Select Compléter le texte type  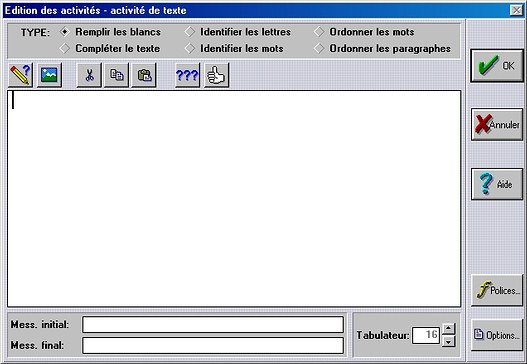pos(110,48)
